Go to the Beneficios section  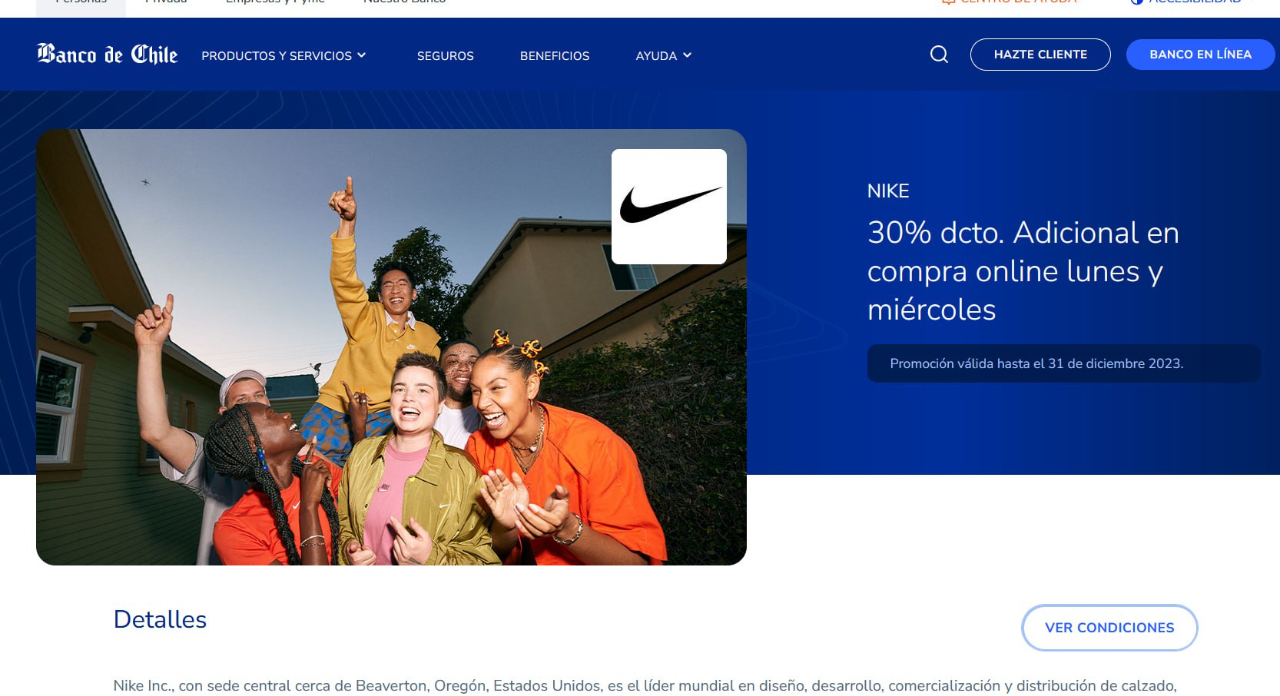coord(555,56)
